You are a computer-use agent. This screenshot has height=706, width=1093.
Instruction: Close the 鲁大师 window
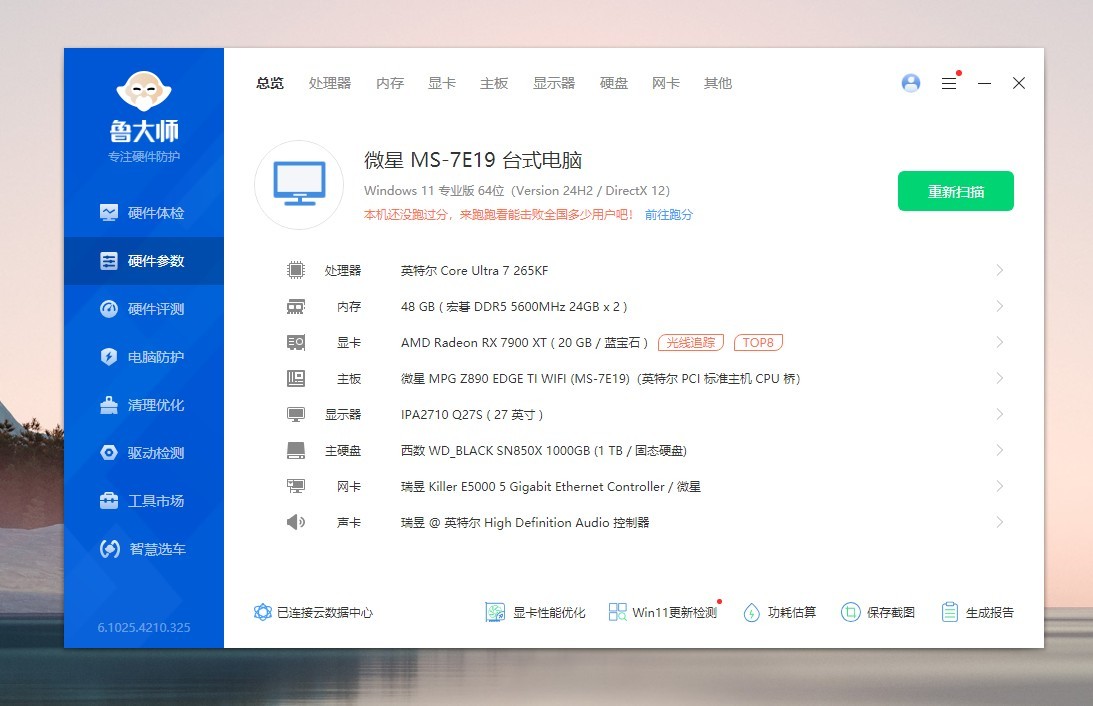point(1018,83)
